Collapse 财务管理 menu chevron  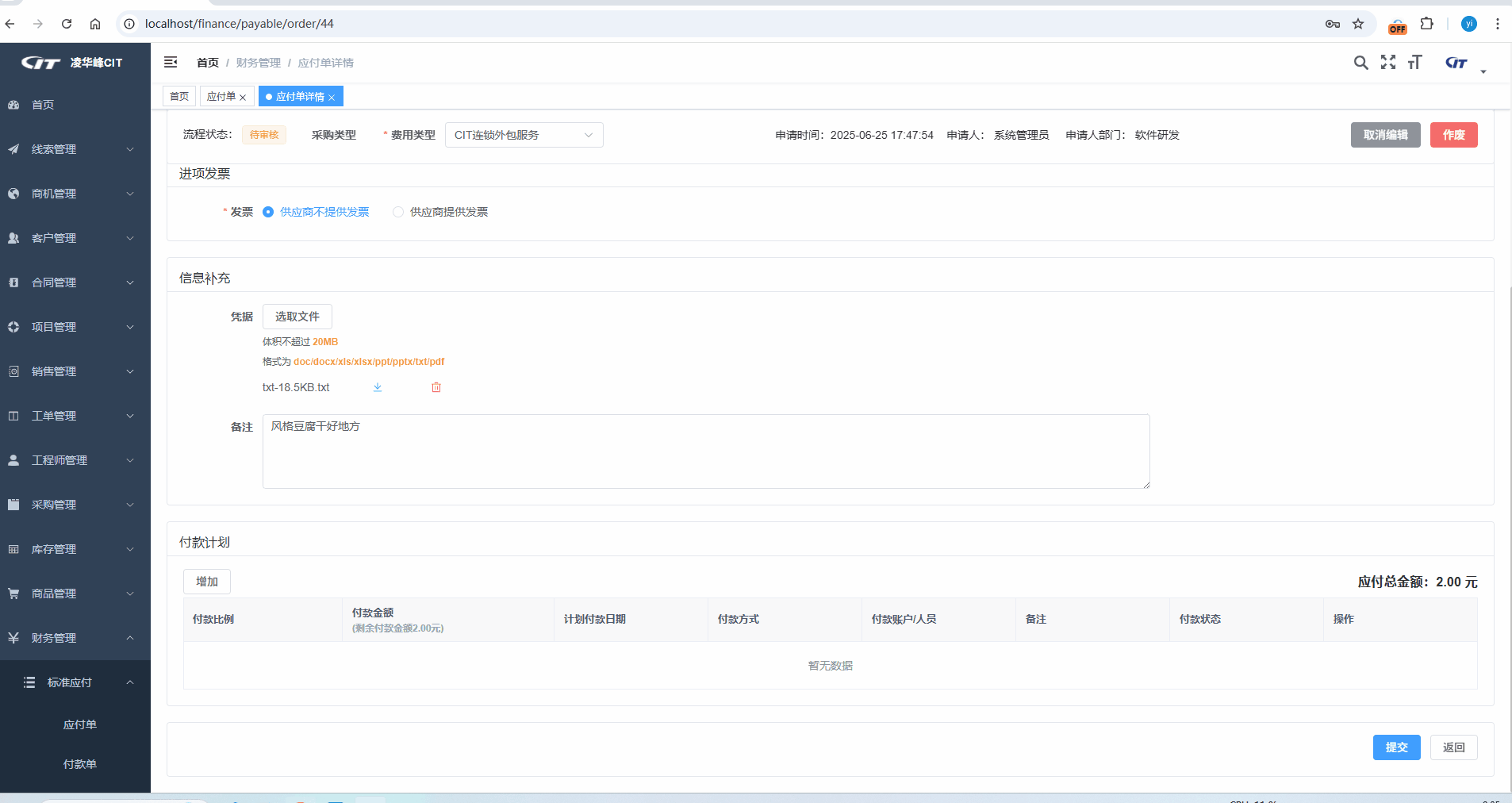click(130, 638)
